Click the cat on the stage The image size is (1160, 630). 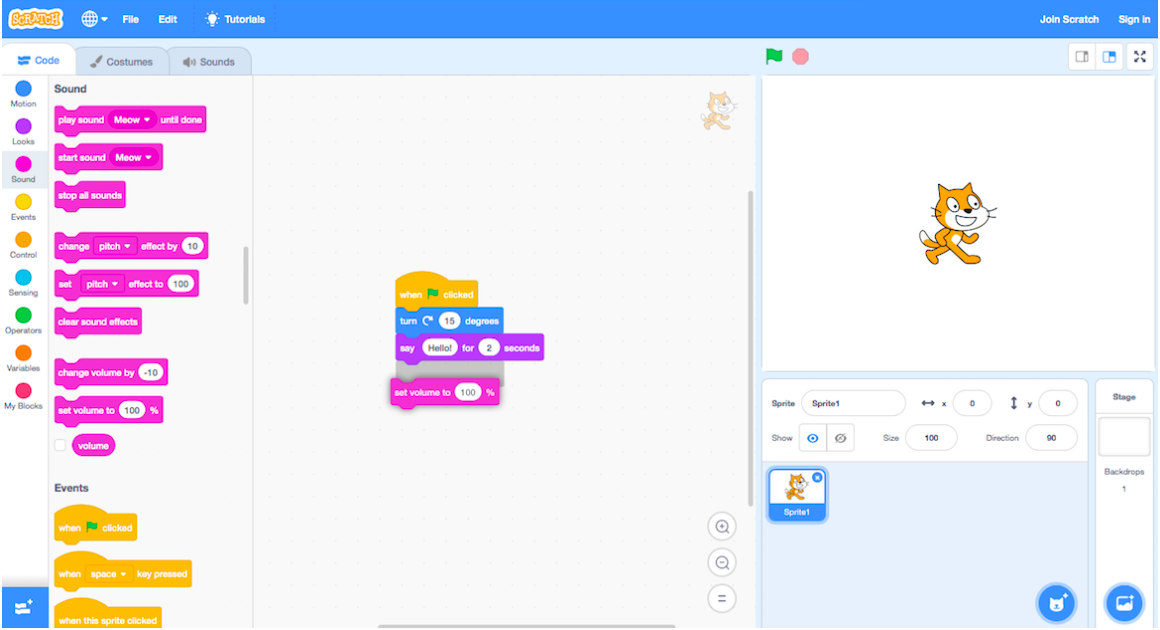(957, 224)
